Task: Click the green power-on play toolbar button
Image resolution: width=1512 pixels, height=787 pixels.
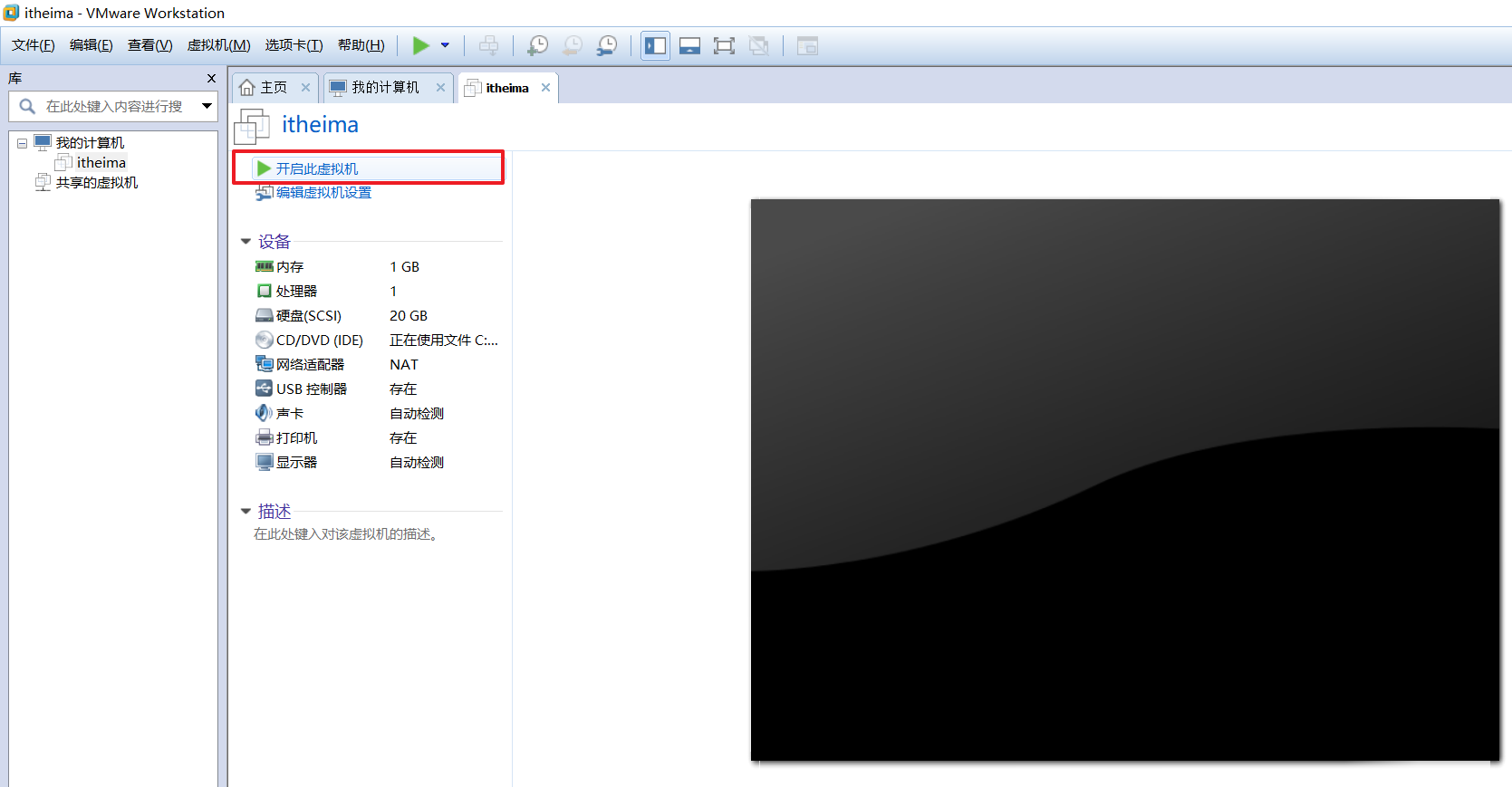Action: click(421, 45)
